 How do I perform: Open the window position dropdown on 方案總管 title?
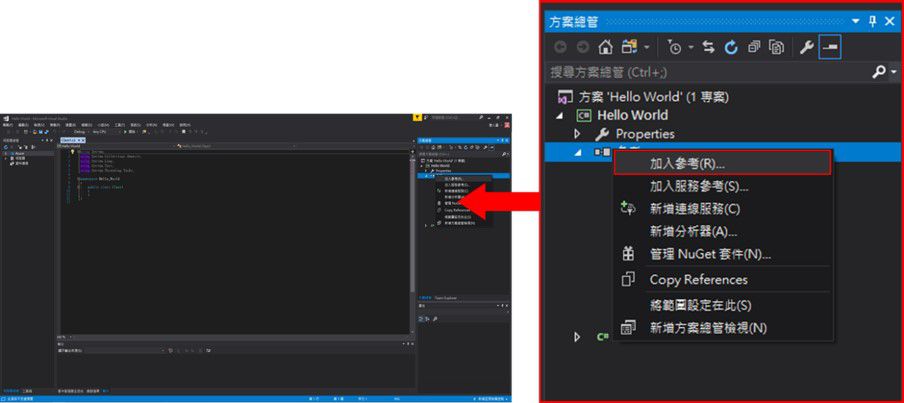856,21
